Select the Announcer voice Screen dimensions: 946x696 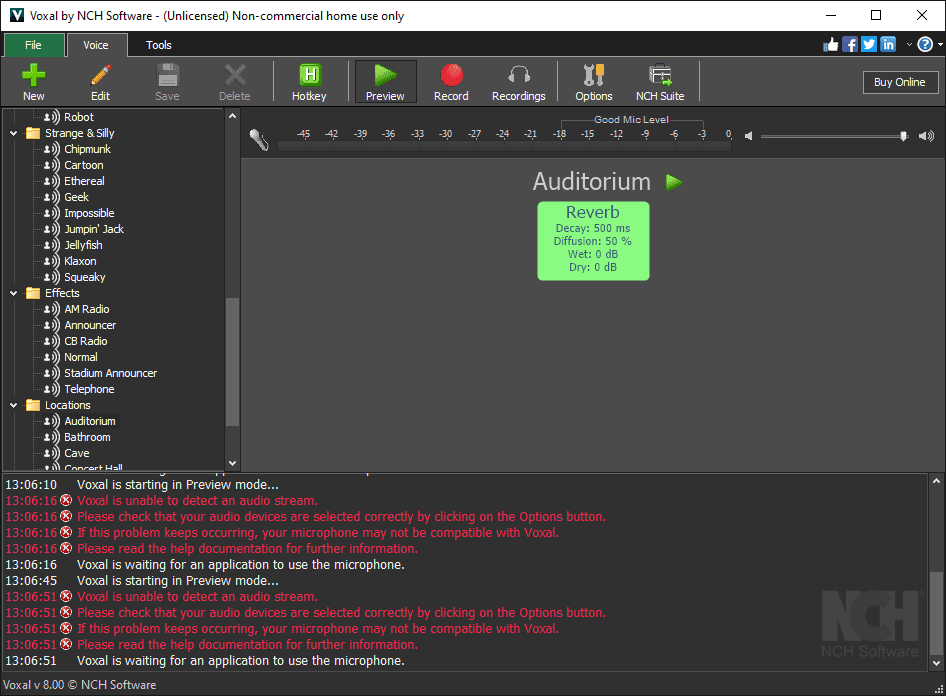tap(90, 325)
